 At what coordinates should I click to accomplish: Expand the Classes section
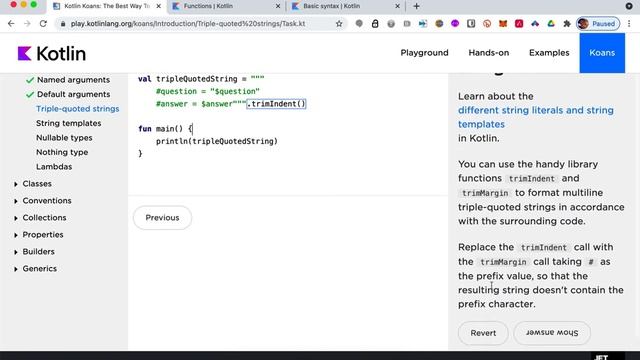pos(33,184)
